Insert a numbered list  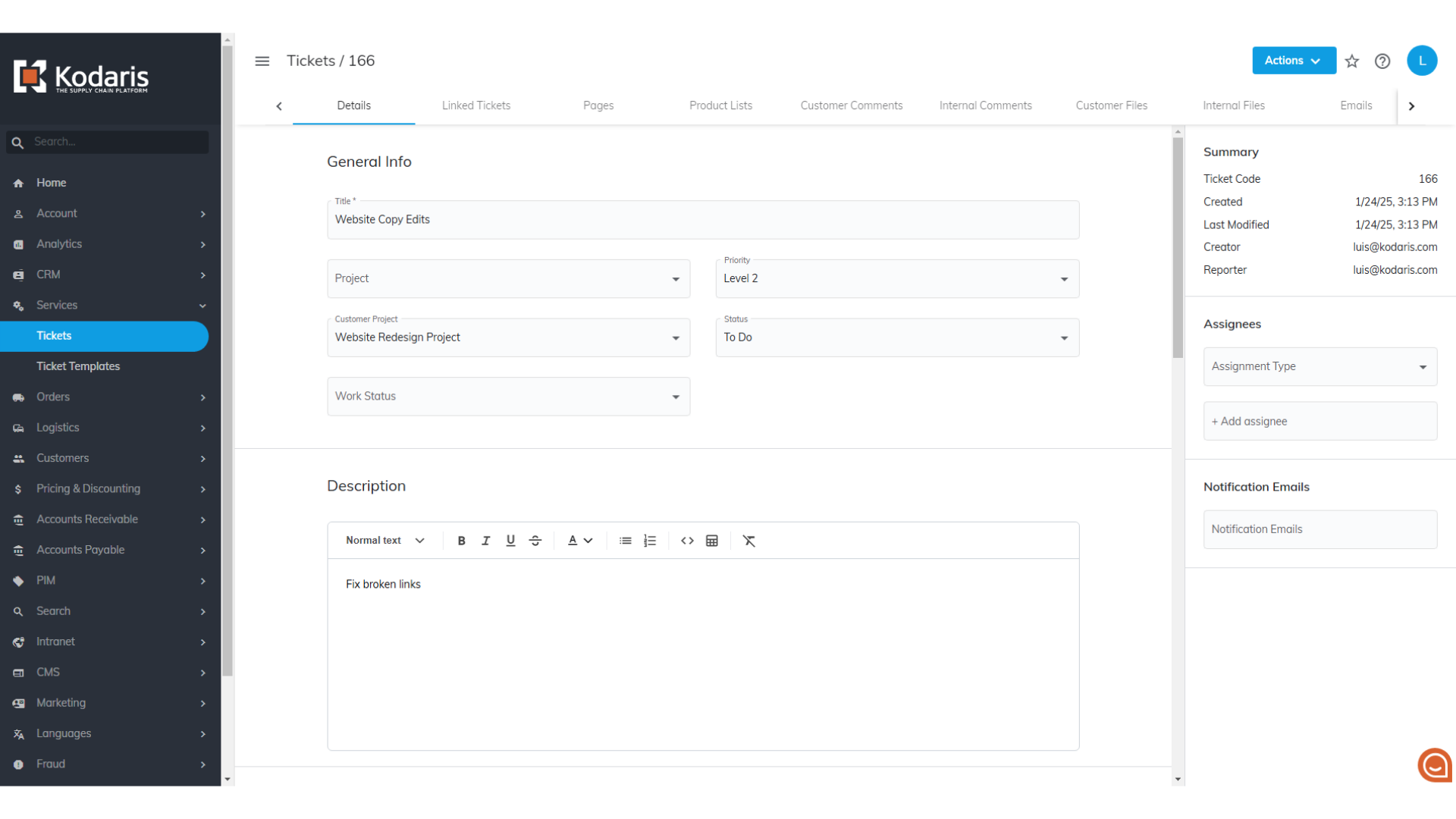650,541
